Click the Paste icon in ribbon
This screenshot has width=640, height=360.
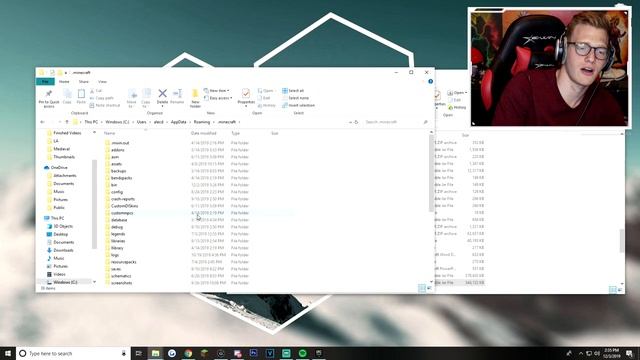(x=81, y=94)
